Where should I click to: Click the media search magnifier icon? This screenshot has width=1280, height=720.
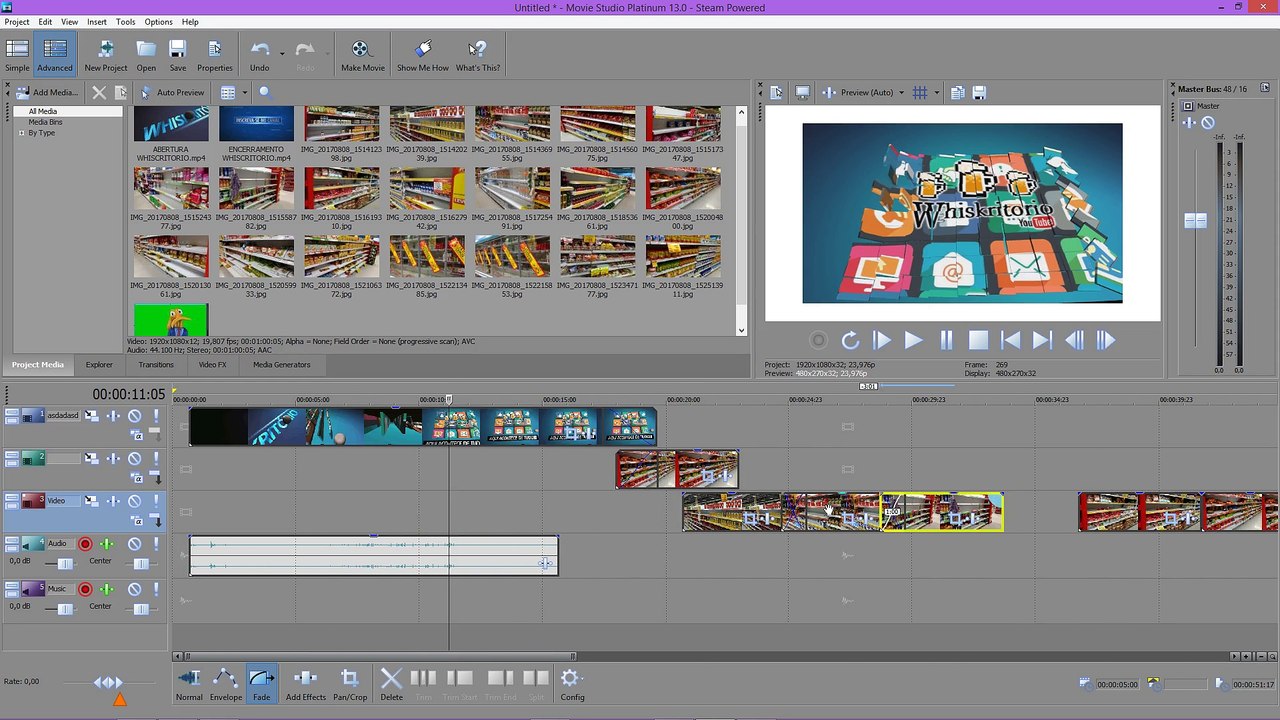click(265, 92)
